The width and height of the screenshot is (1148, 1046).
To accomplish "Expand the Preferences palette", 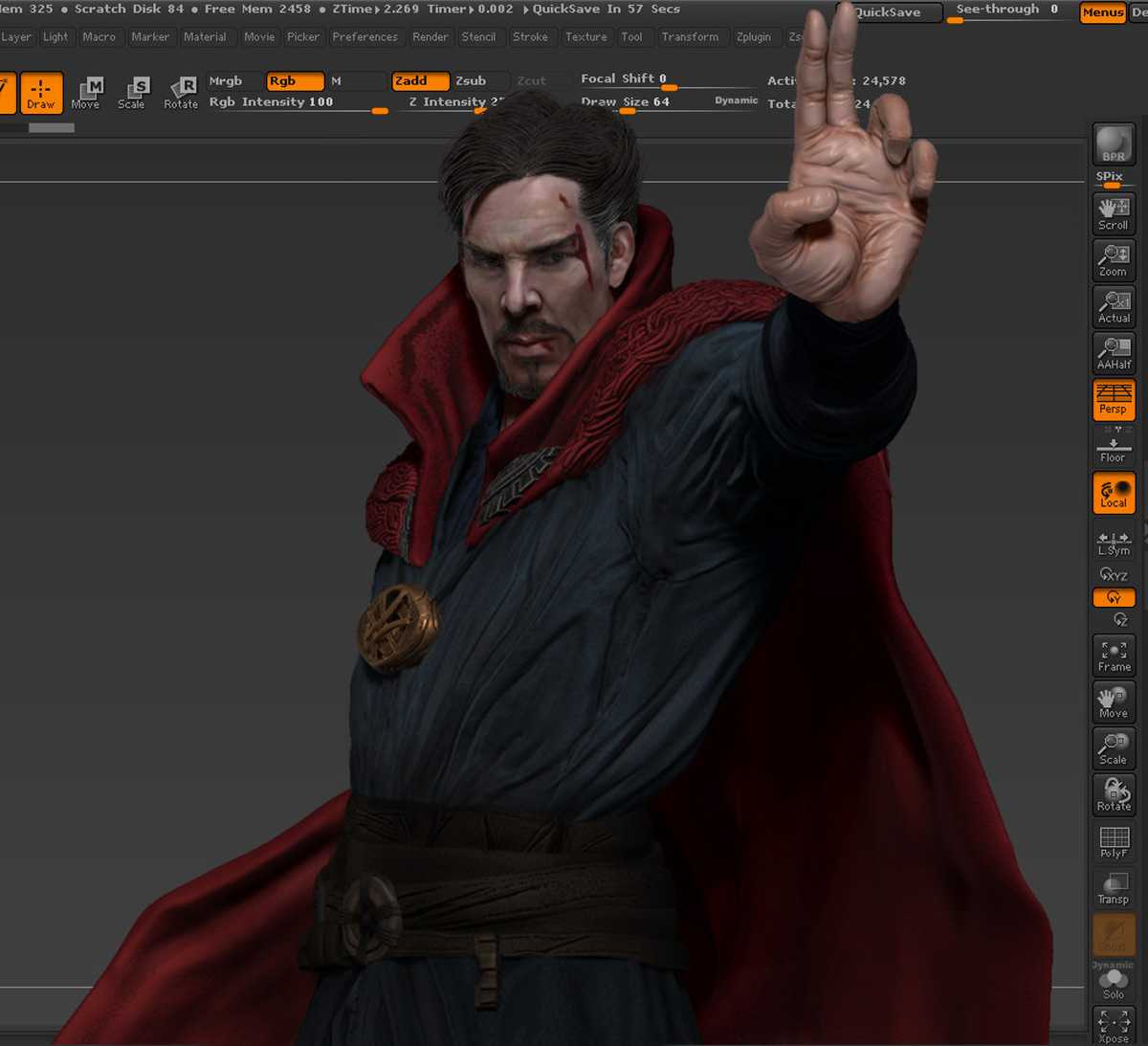I will (x=364, y=37).
